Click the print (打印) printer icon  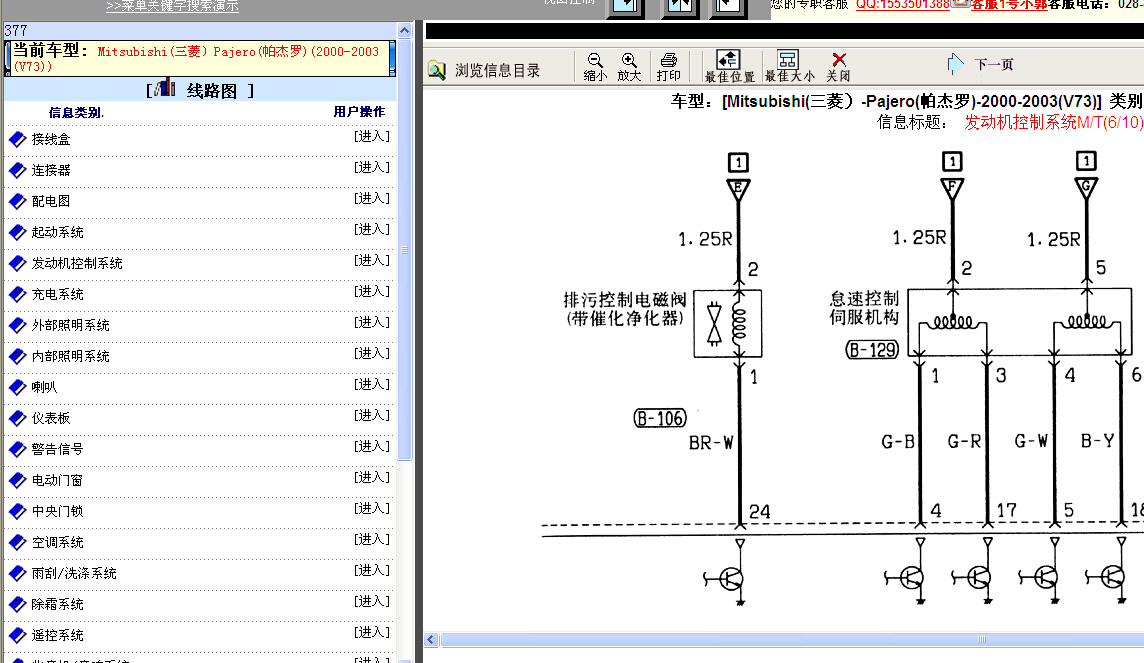pos(668,61)
